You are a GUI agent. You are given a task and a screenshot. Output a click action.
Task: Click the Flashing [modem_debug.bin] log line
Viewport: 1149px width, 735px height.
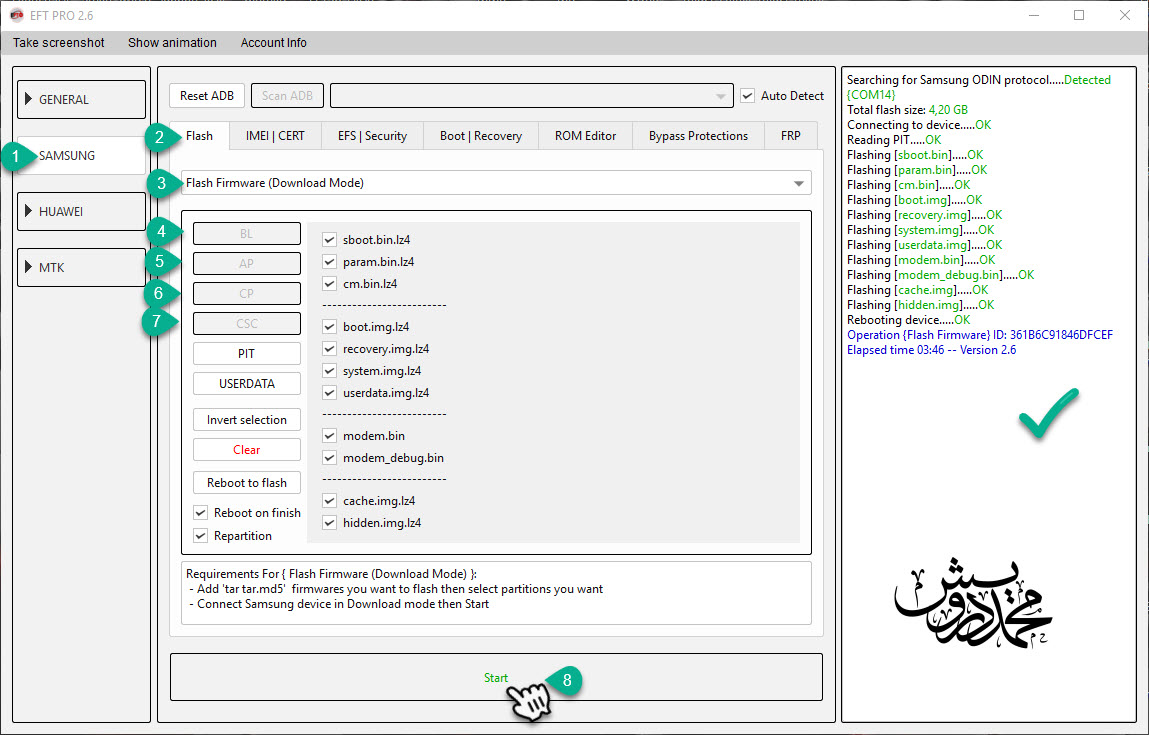pyautogui.click(x=940, y=275)
